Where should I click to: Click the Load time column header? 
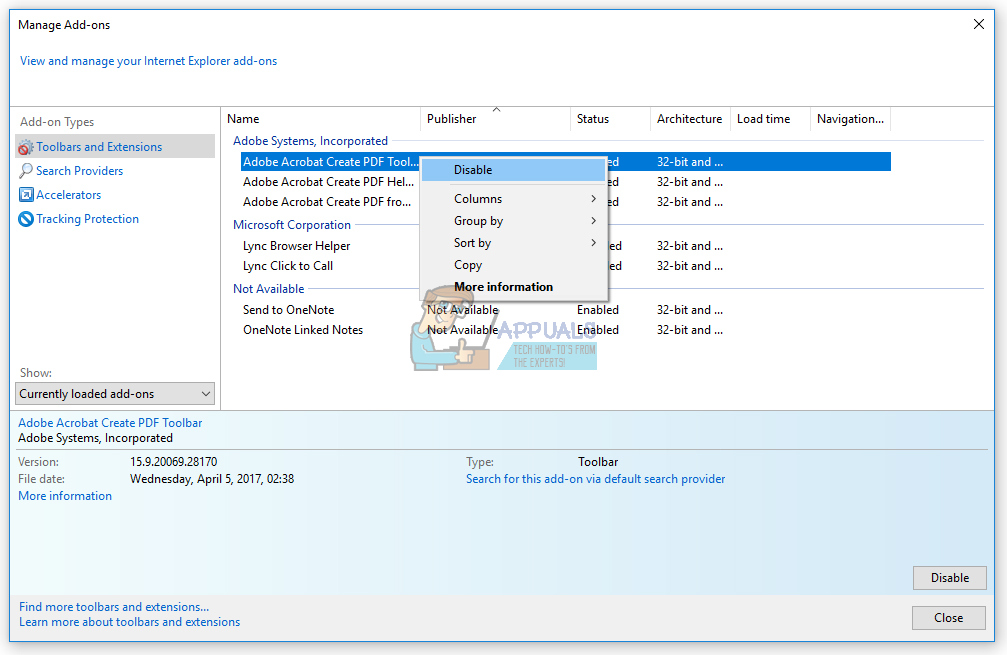[763, 119]
